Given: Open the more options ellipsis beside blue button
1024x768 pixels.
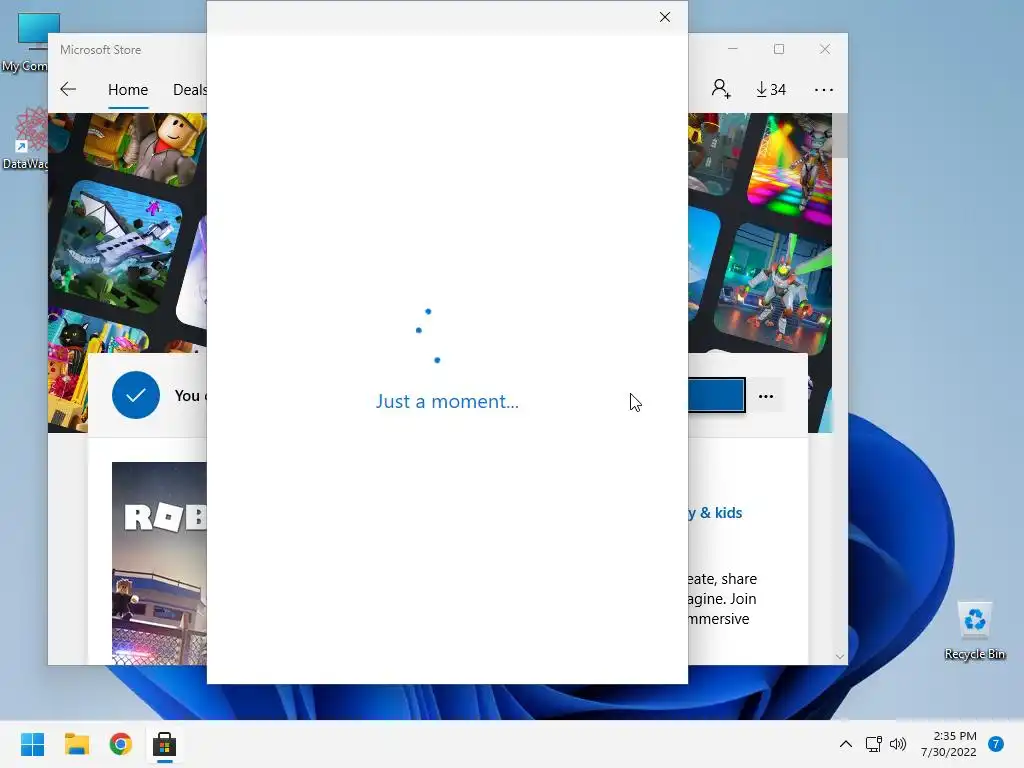Looking at the screenshot, I should click(x=766, y=396).
